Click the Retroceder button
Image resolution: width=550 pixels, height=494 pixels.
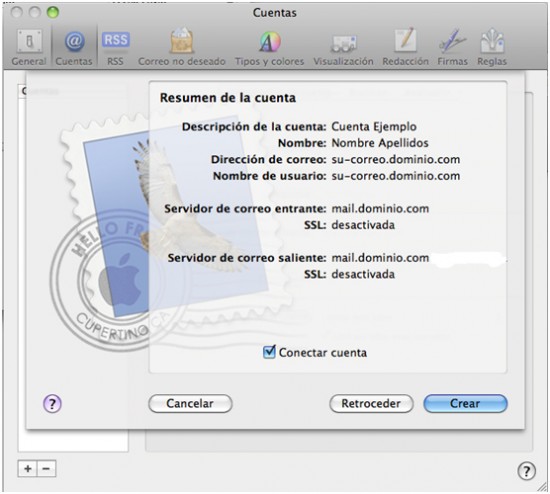click(371, 404)
